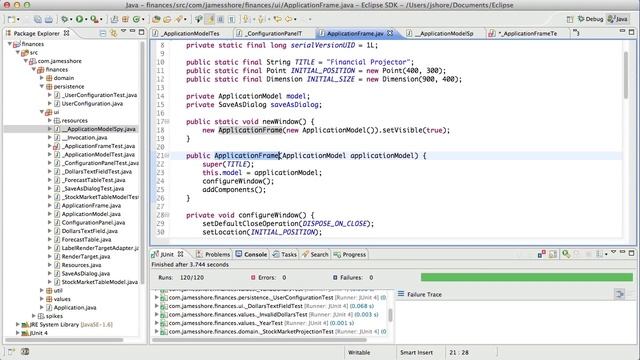Screen dimensions: 640x360
Task: Toggle Mark Occurrences in the toolbar
Action: pyautogui.click(x=210, y=19)
